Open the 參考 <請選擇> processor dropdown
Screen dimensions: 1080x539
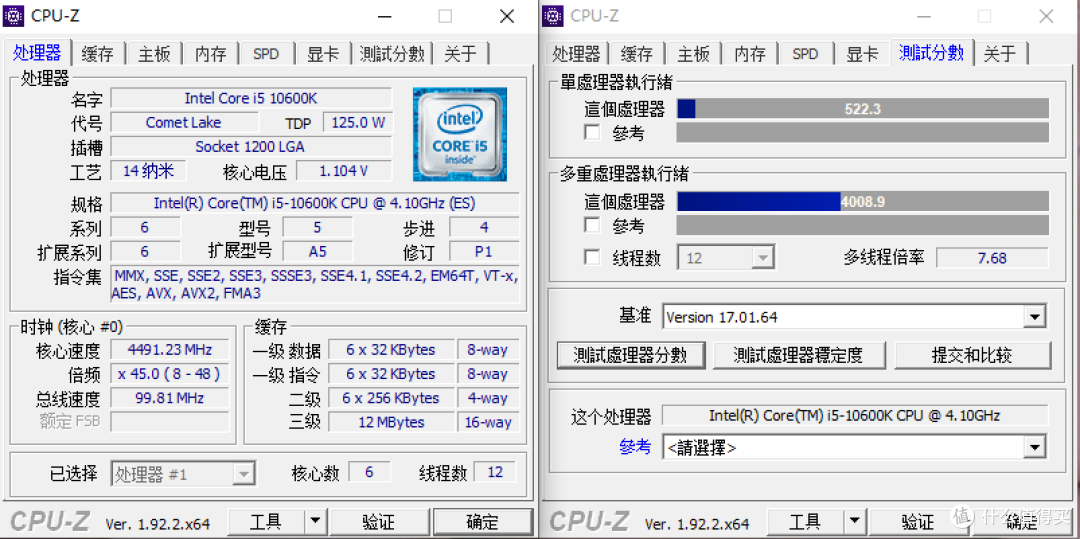(x=853, y=447)
